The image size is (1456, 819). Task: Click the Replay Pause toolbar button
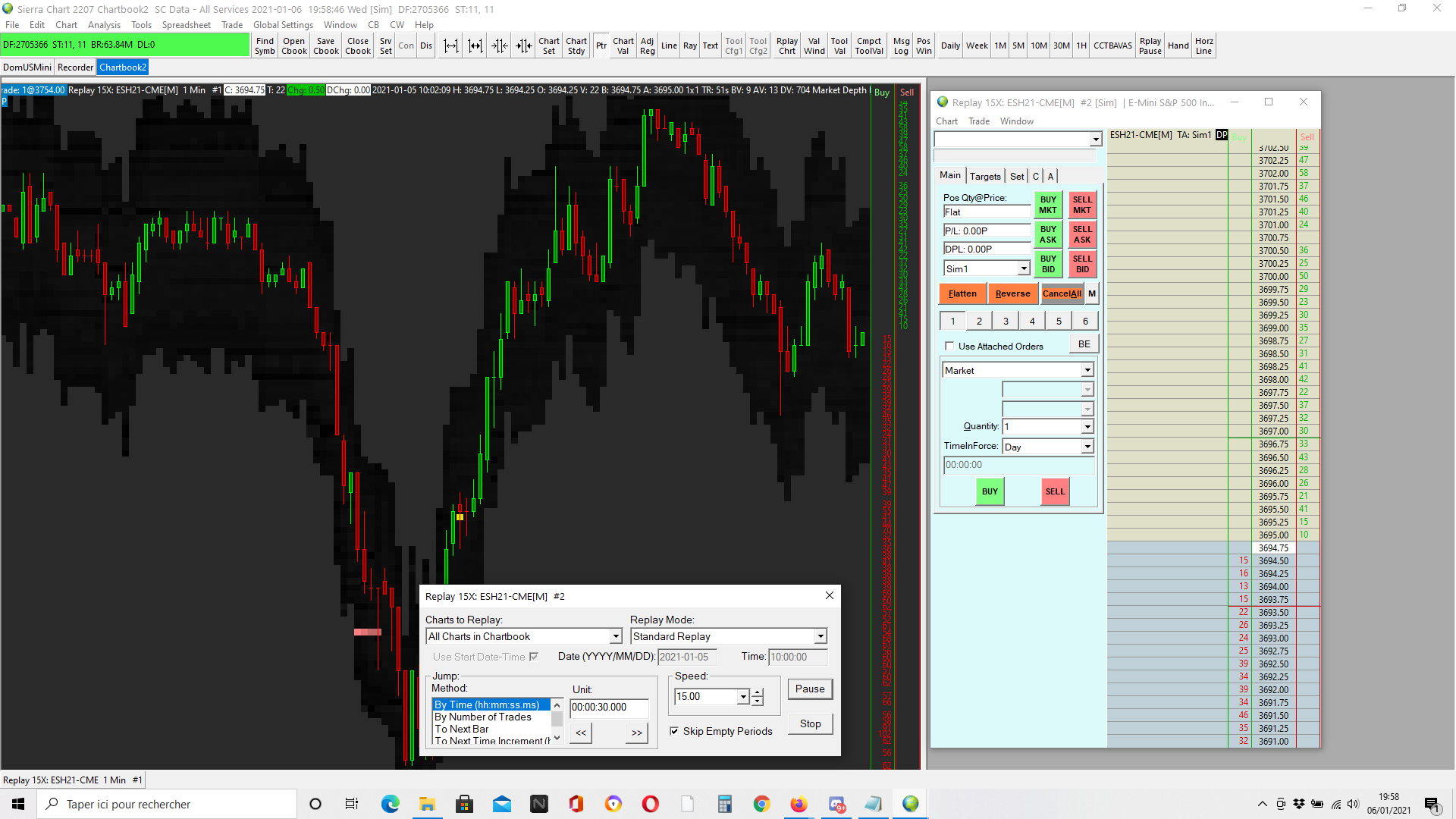tap(1150, 46)
